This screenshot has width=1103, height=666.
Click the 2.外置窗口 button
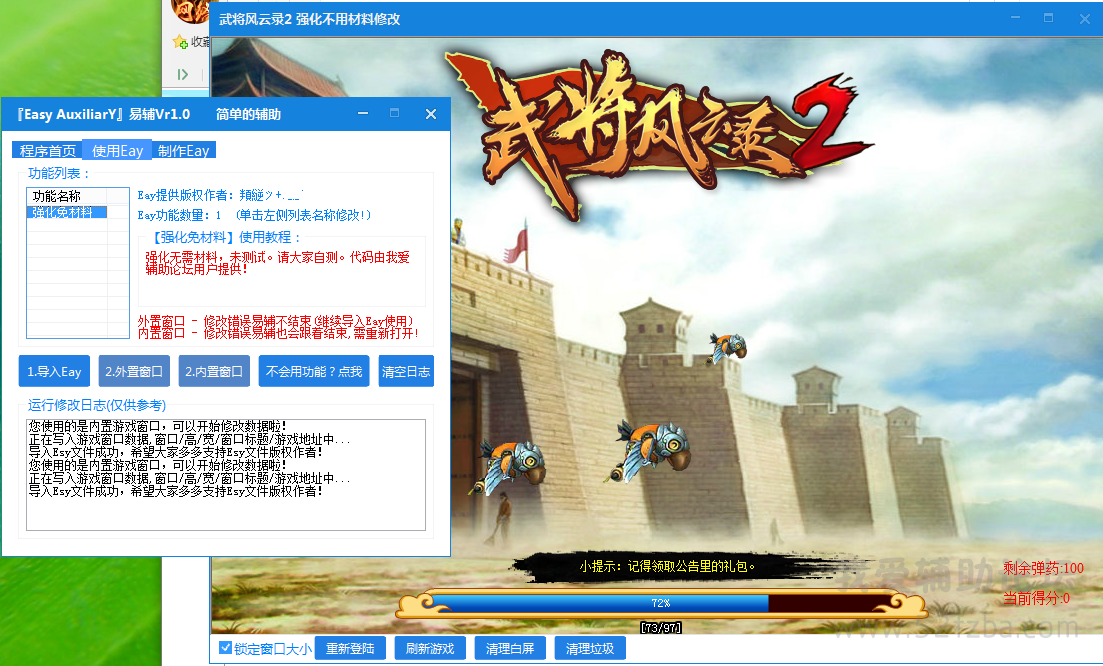point(134,371)
